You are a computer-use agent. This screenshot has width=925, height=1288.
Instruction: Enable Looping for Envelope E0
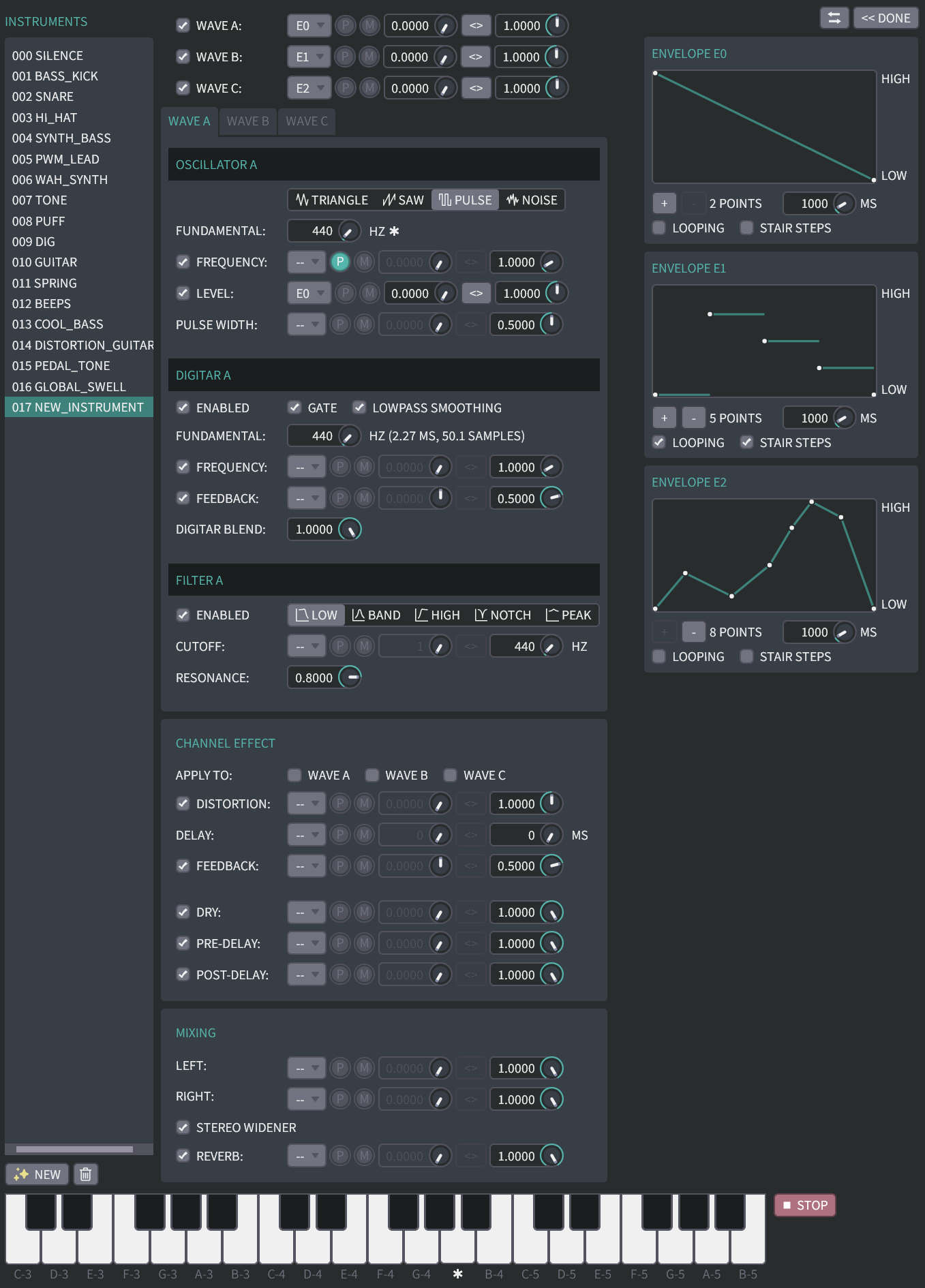tap(659, 228)
